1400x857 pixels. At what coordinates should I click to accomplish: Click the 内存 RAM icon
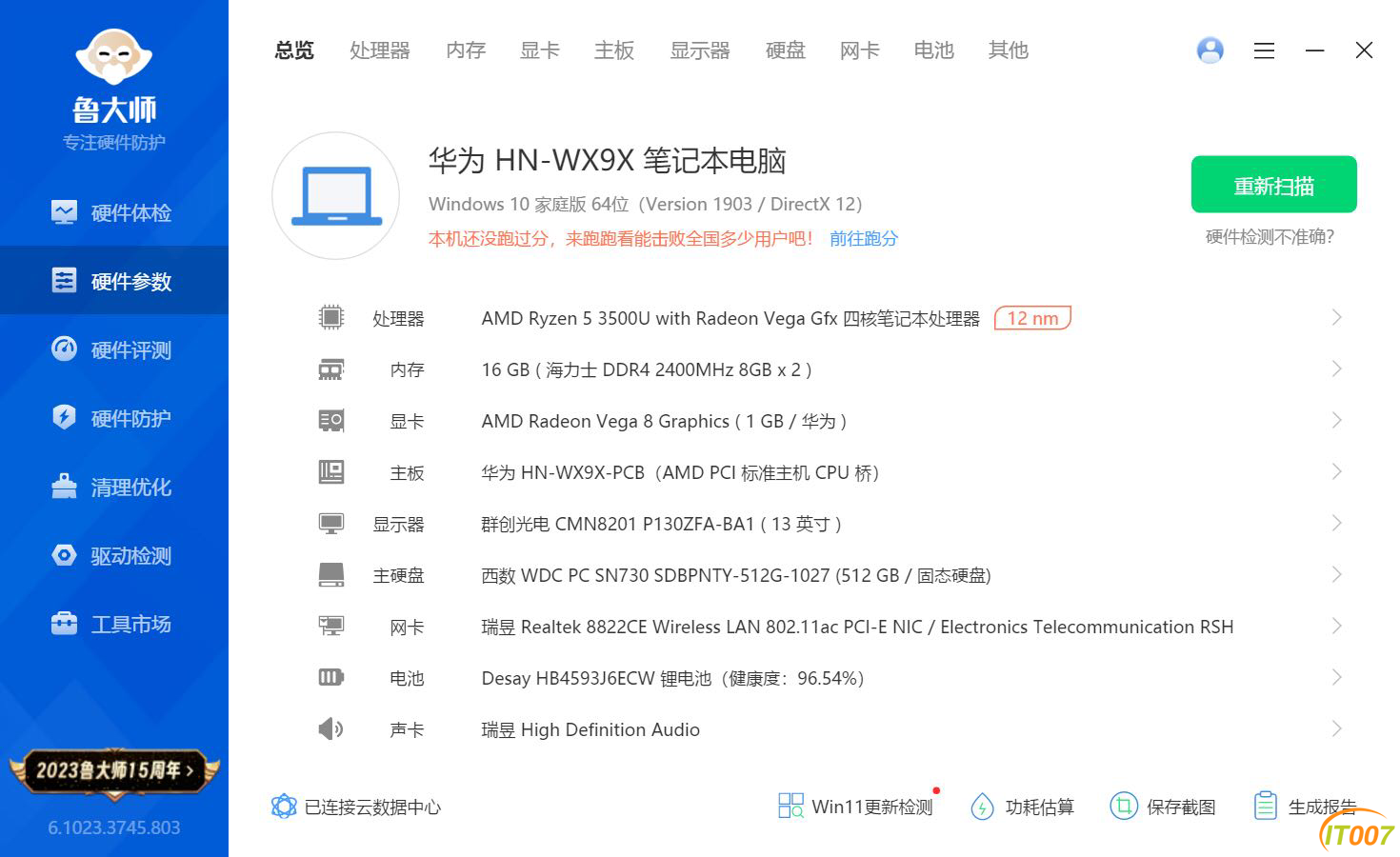tap(330, 369)
